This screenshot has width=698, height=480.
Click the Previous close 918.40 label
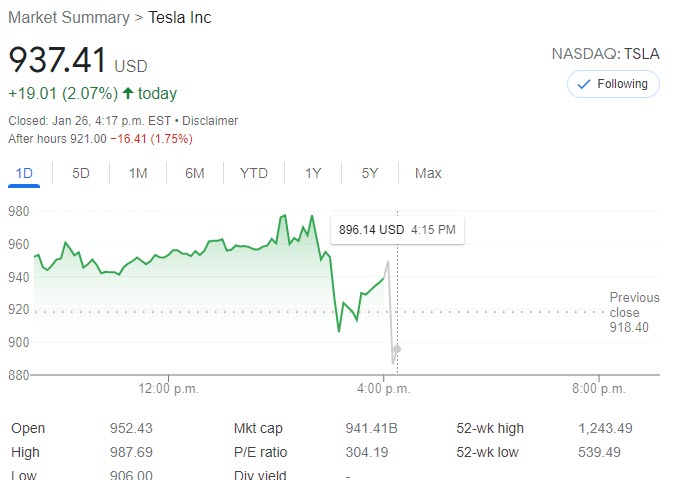coord(634,312)
